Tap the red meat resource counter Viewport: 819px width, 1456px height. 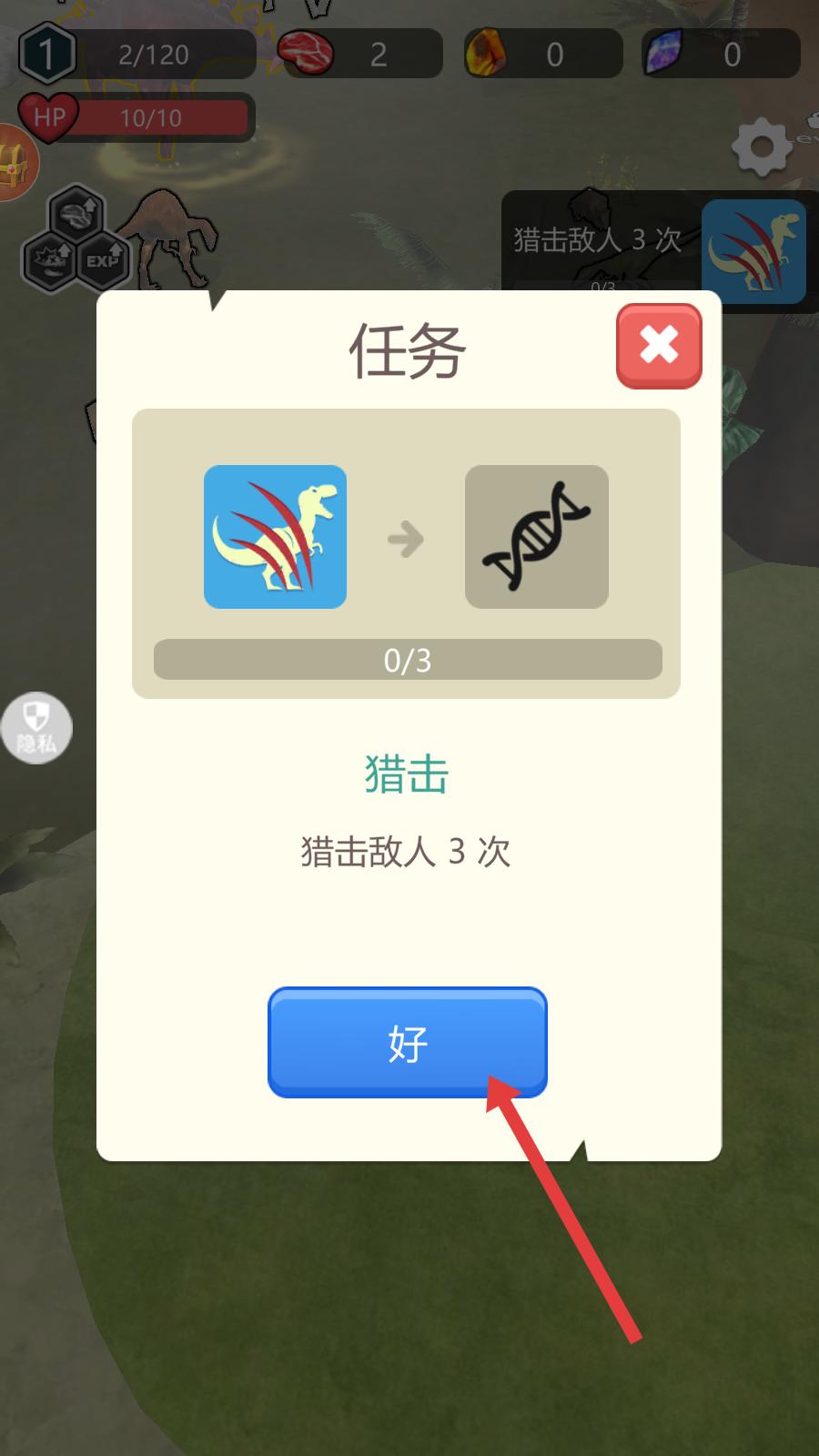[361, 54]
